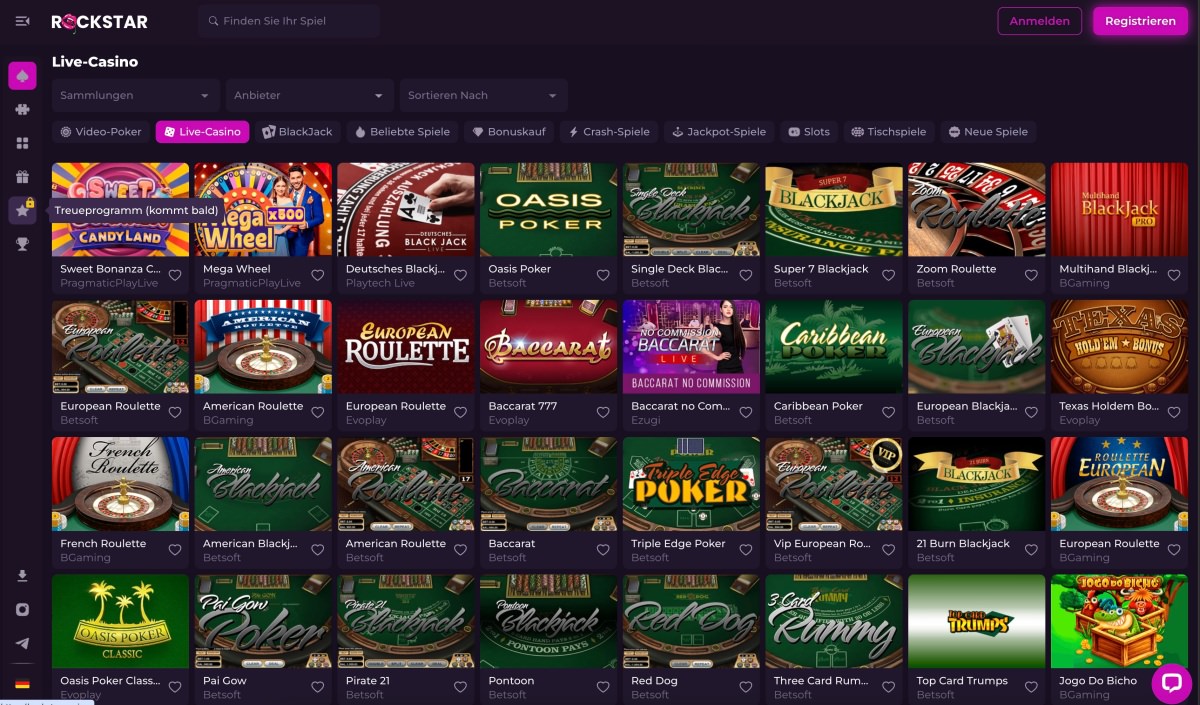Open the gift bonuses sidebar icon
This screenshot has width=1200, height=705.
(22, 177)
